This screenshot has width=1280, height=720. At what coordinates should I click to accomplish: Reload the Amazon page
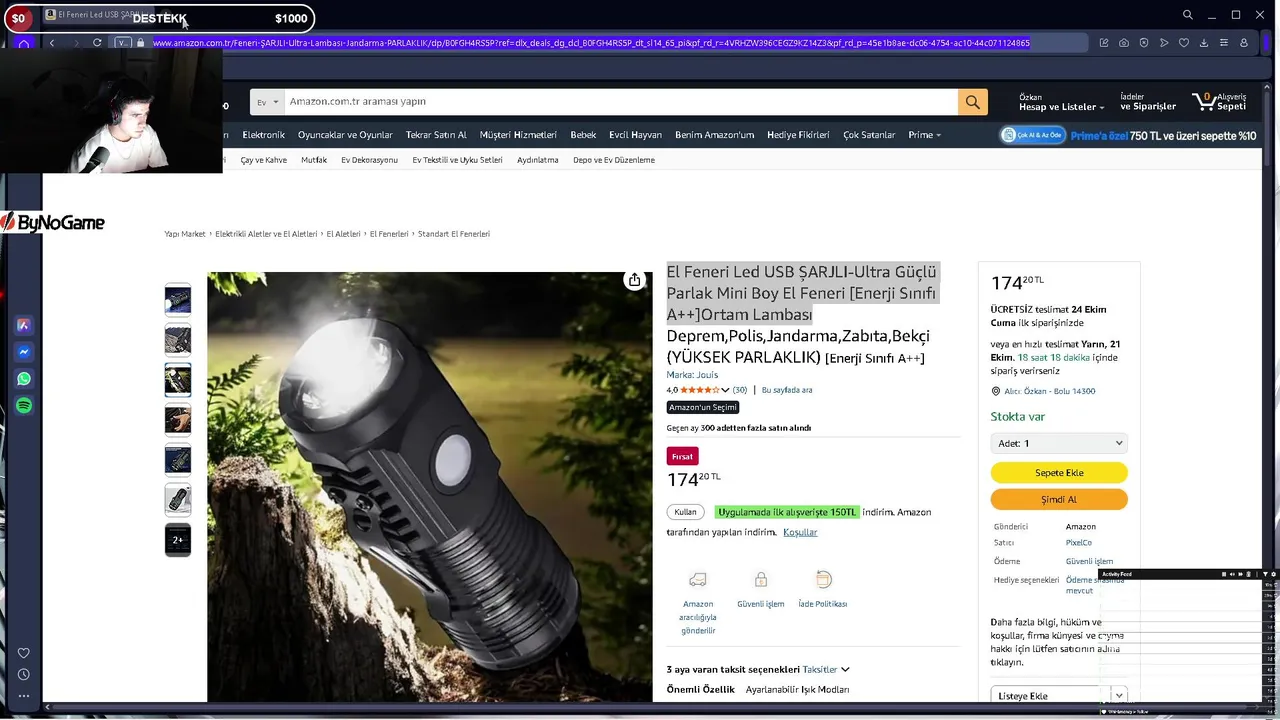click(x=97, y=43)
